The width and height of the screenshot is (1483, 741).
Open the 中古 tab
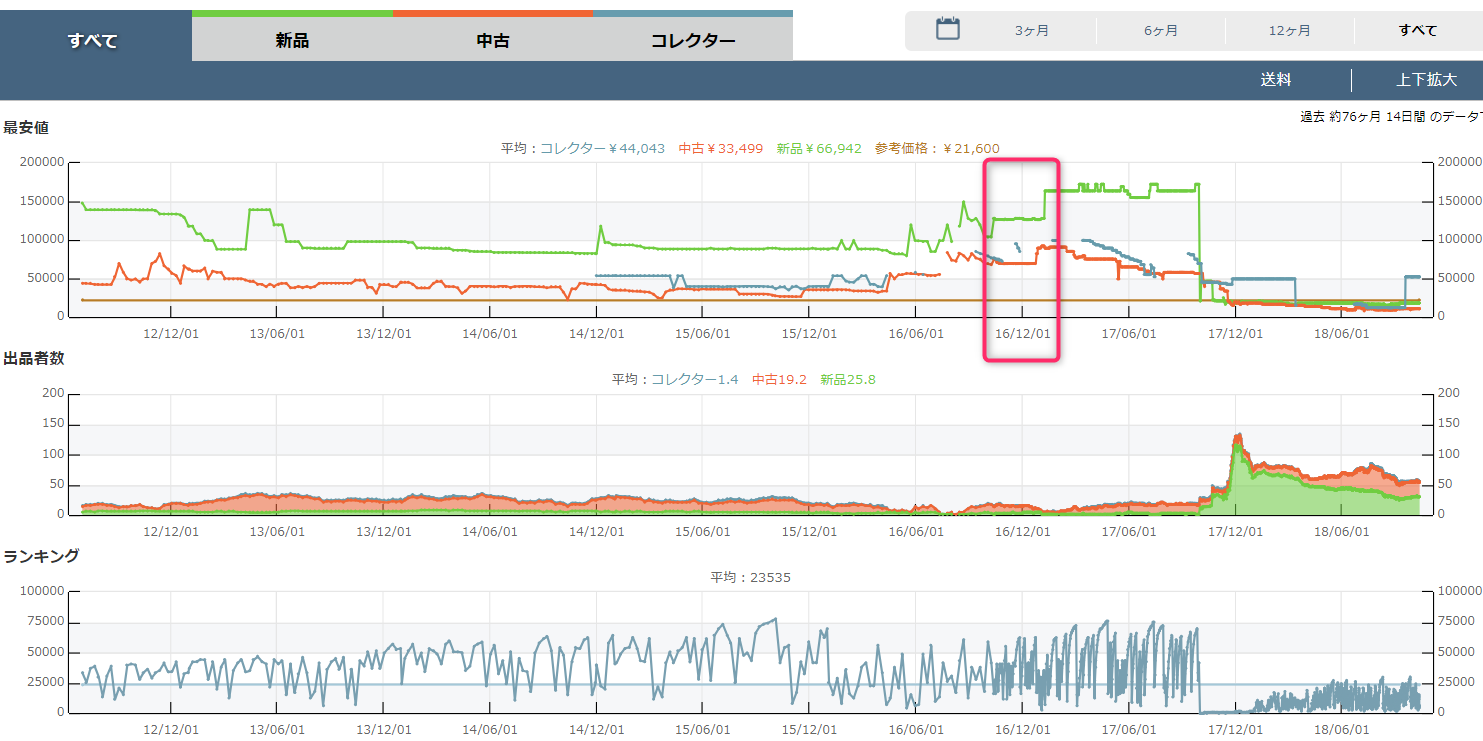click(x=493, y=41)
